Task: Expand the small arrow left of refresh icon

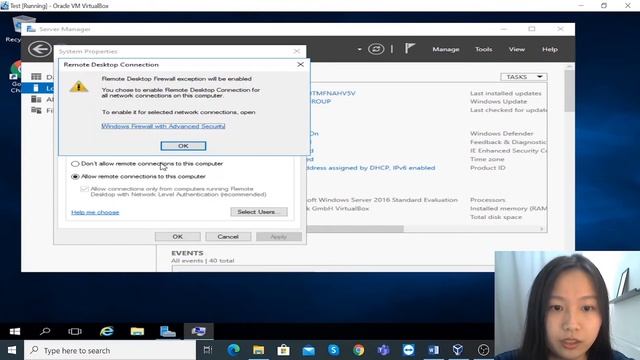Action: (x=359, y=49)
